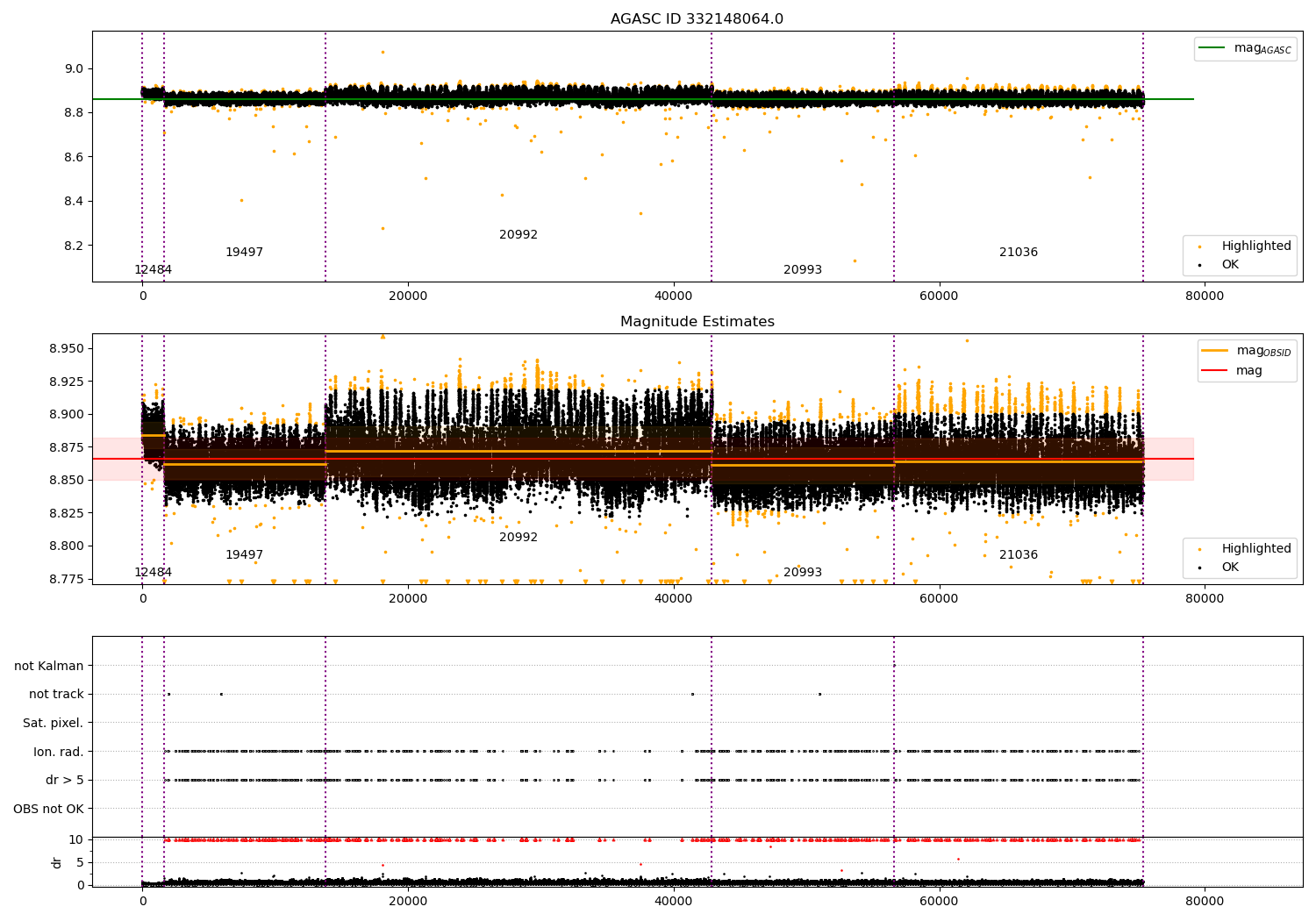
Task: Click the red line swatch in middle legend
Action: [1214, 371]
